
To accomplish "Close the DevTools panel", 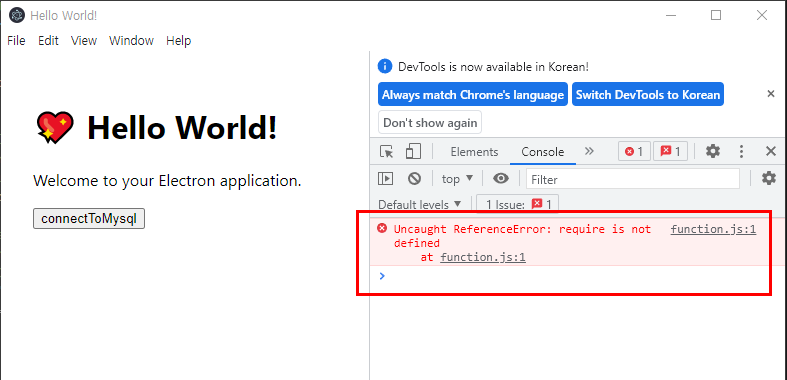I will click(770, 151).
